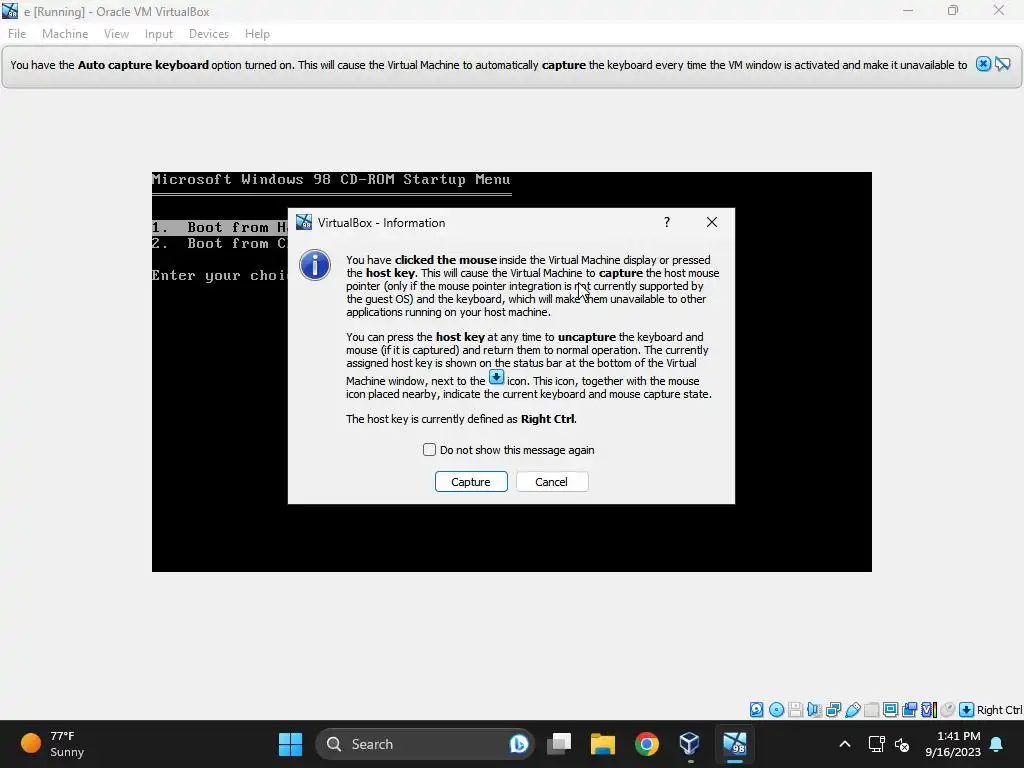Open the Windows Start menu
Viewport: 1024px width, 768px height.
click(290, 744)
